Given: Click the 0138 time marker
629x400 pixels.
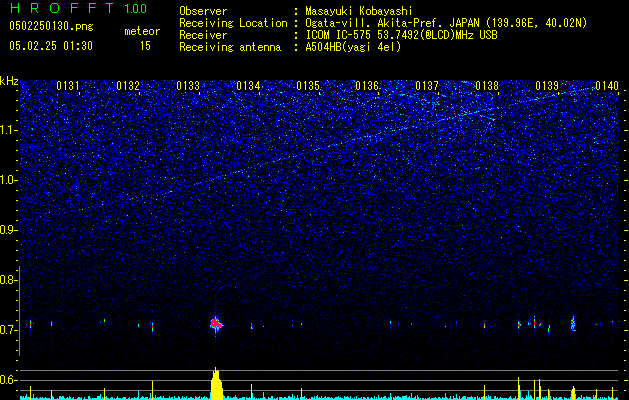Looking at the screenshot, I should pos(487,85).
